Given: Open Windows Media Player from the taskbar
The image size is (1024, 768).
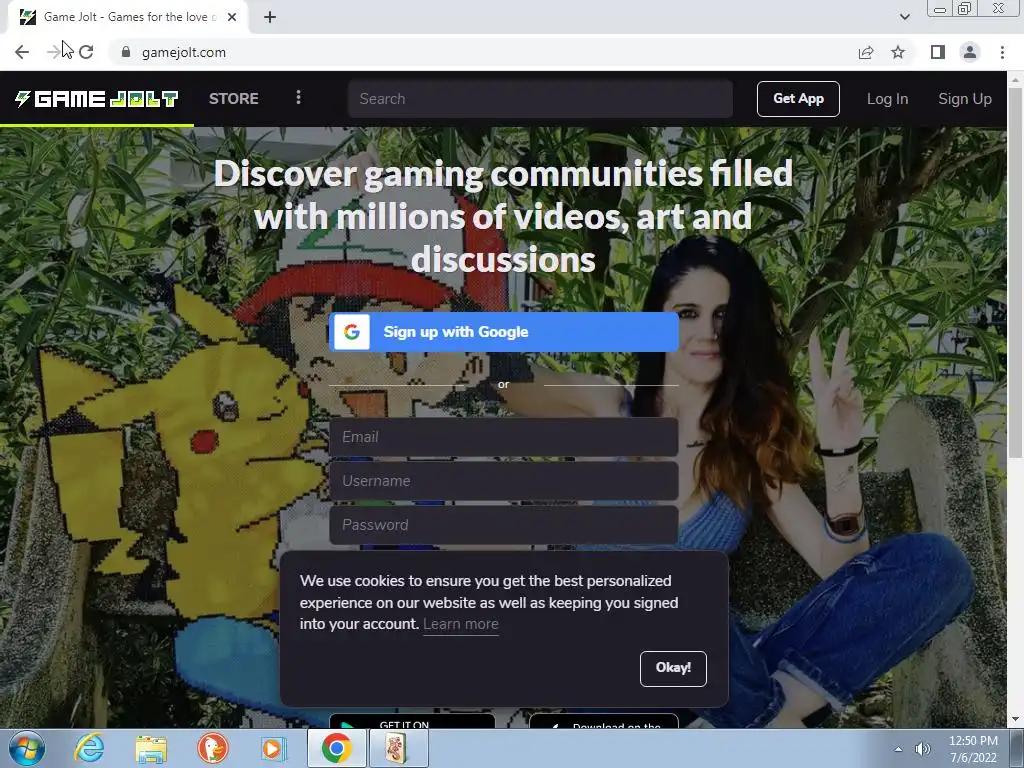Looking at the screenshot, I should click(274, 748).
